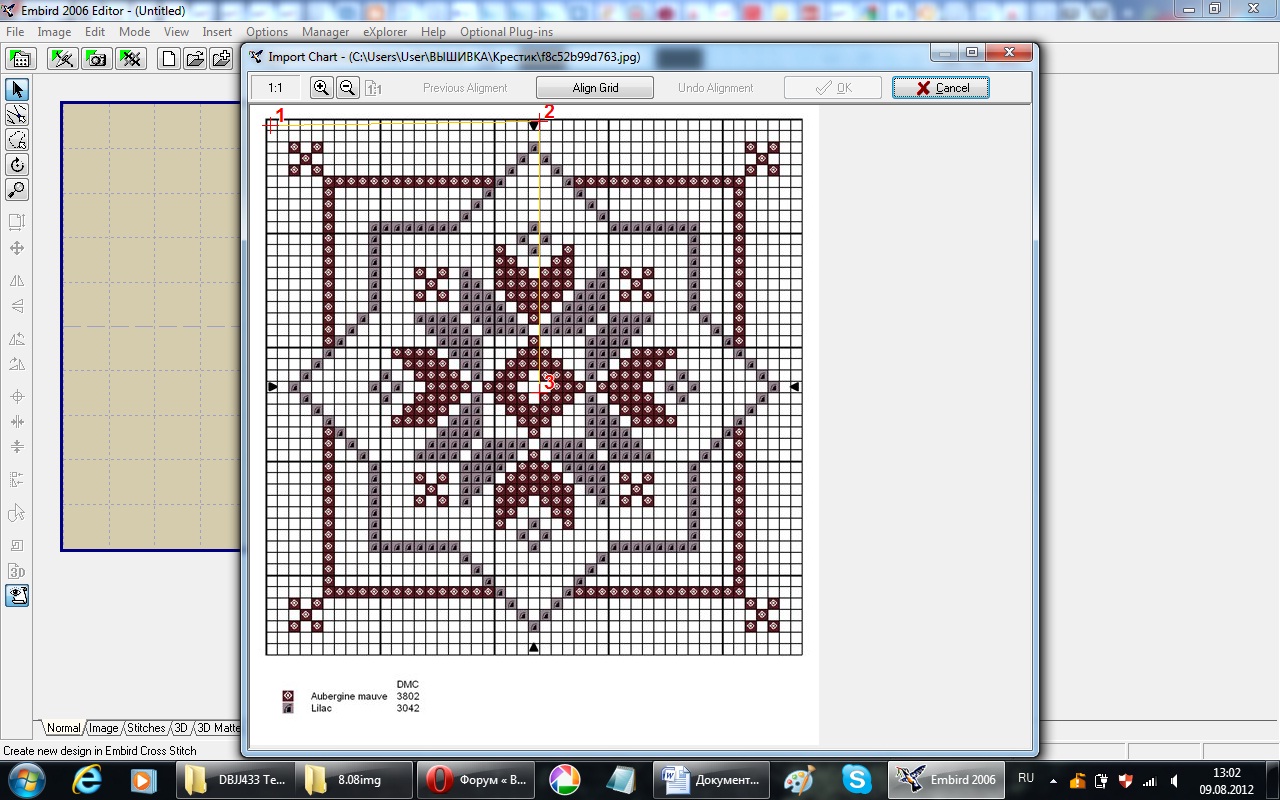Open the Embird Manager toolbar icon
The width and height of the screenshot is (1280, 800).
tap(20, 58)
